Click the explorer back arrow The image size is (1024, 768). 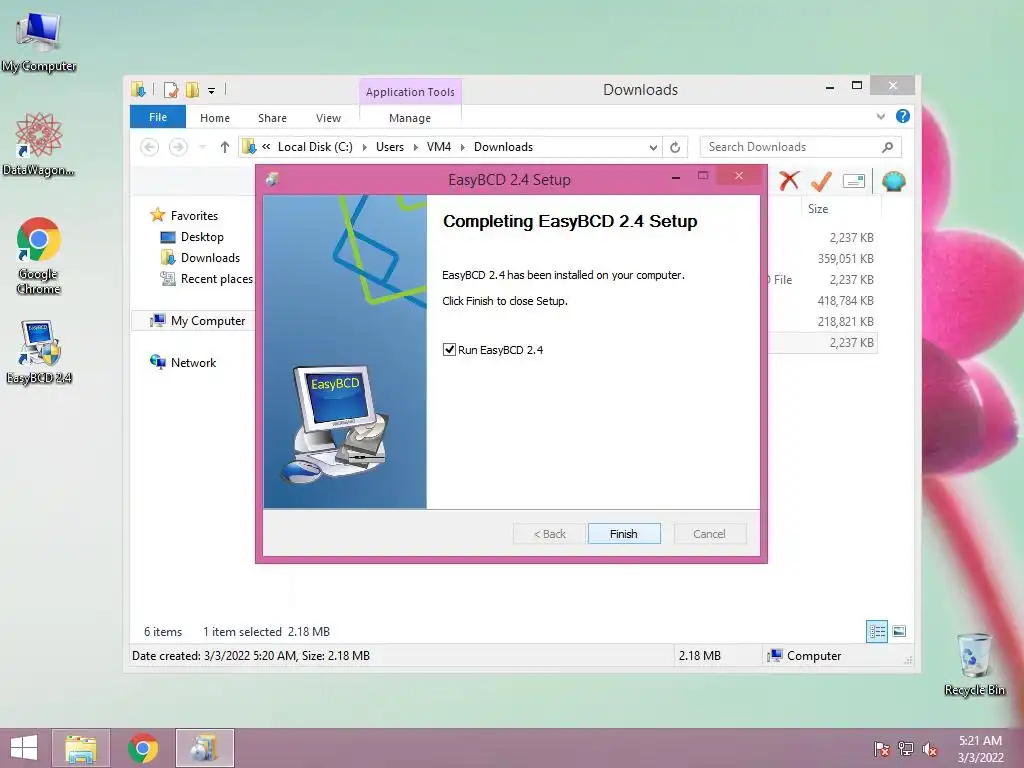pyautogui.click(x=150, y=147)
